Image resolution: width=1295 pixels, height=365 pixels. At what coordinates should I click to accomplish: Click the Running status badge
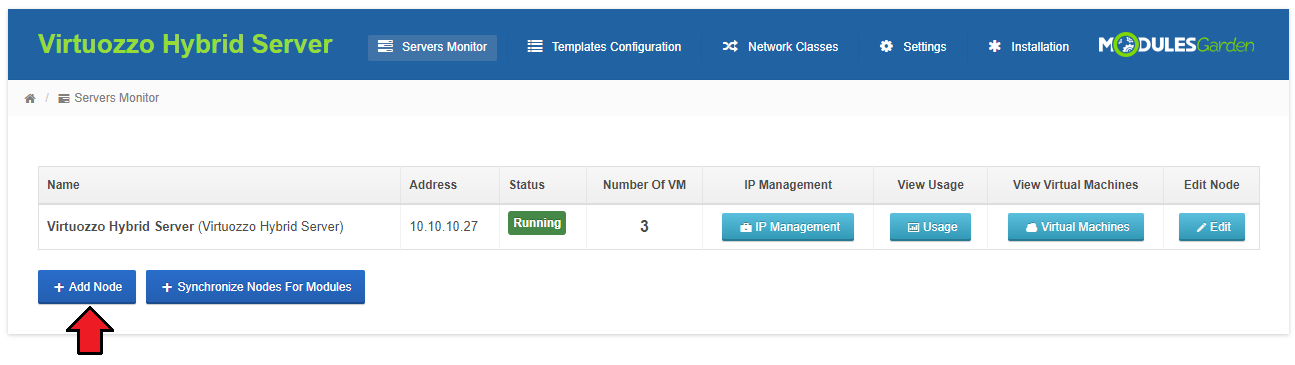pos(537,223)
